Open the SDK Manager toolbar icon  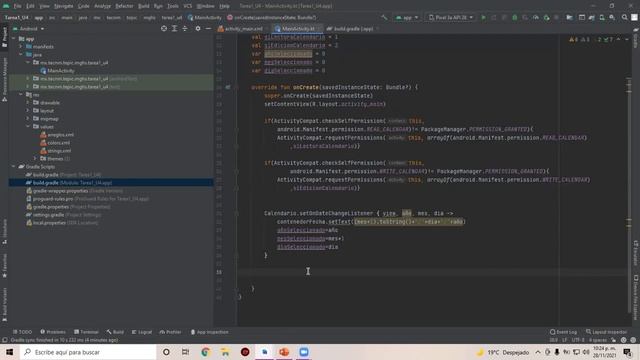click(x=612, y=18)
